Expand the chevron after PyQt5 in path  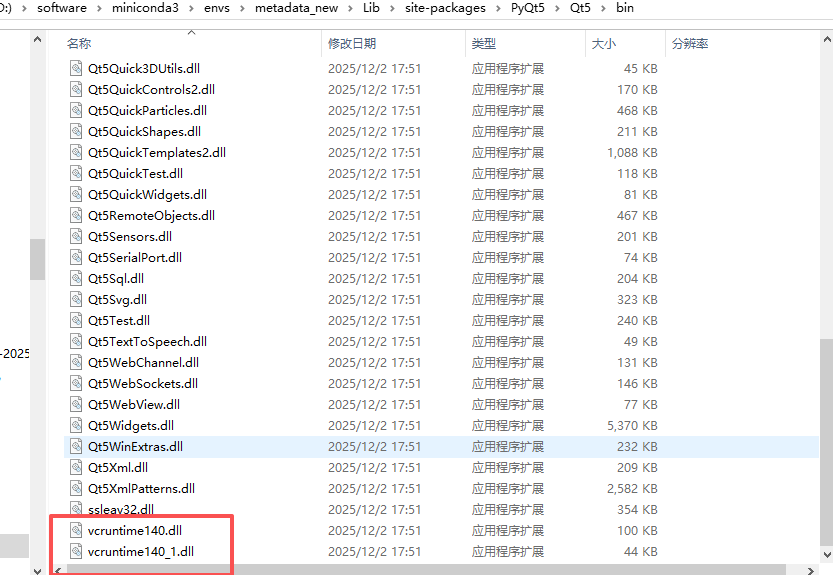click(557, 9)
